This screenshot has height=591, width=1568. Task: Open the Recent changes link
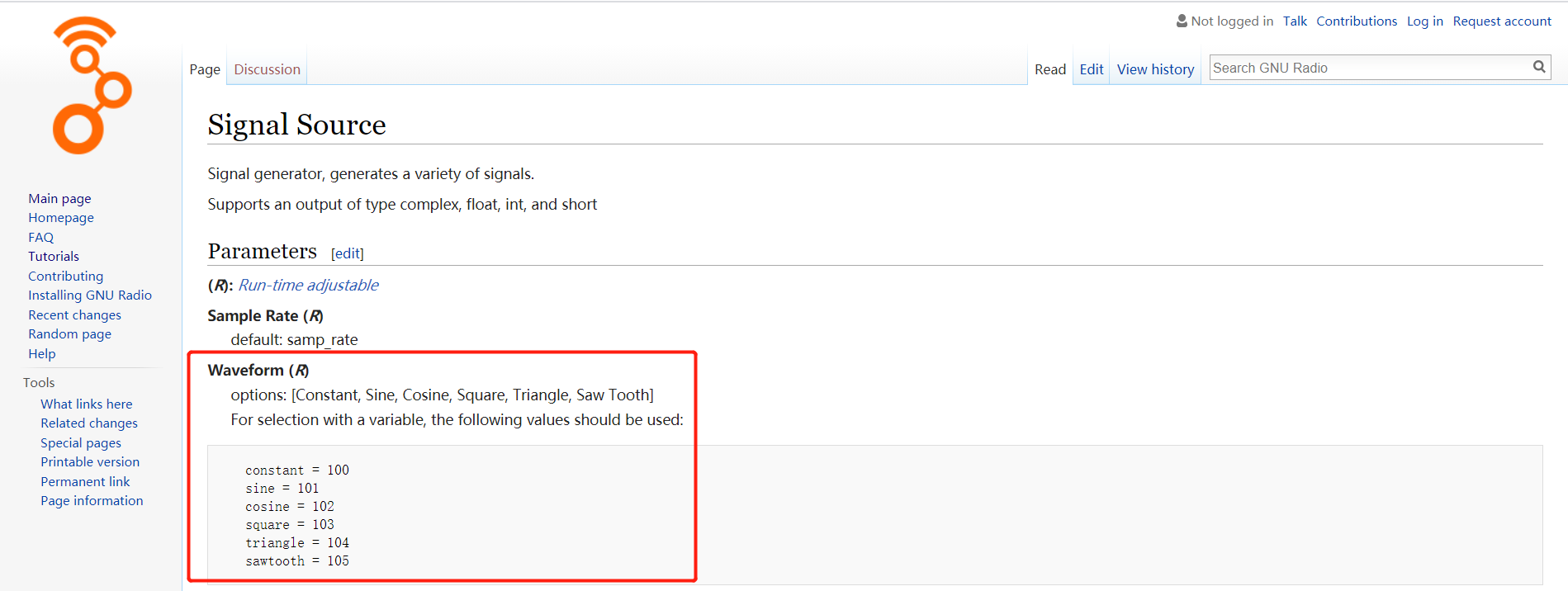[74, 314]
